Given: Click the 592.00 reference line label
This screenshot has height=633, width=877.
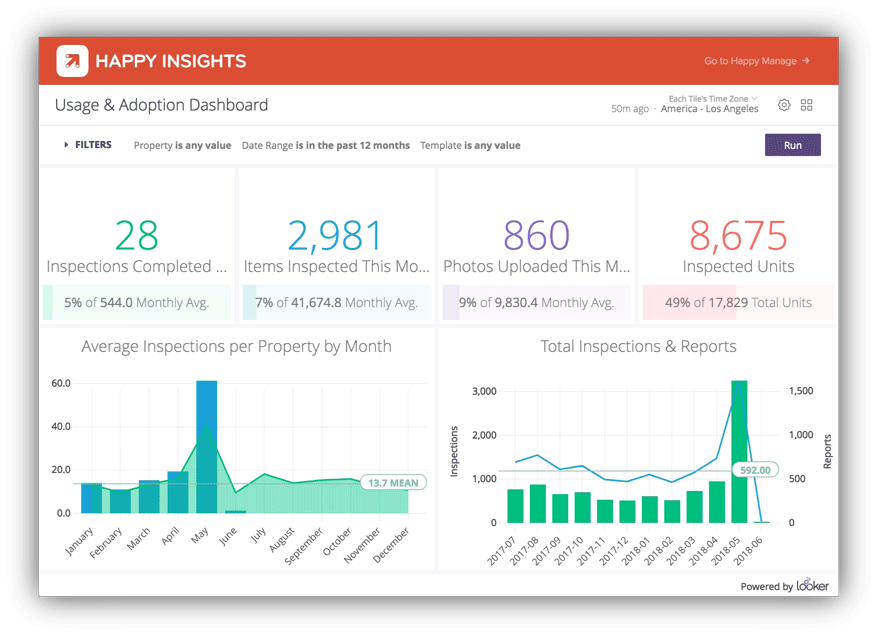Looking at the screenshot, I should pyautogui.click(x=755, y=470).
